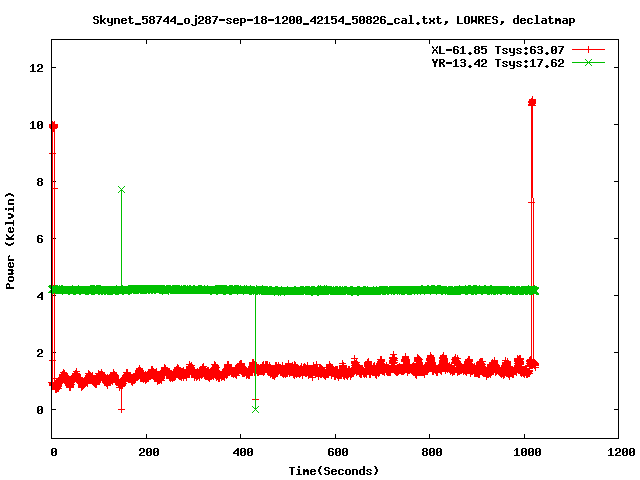Select legend entry YR-13.42 Tsys:17.62

(x=498, y=63)
